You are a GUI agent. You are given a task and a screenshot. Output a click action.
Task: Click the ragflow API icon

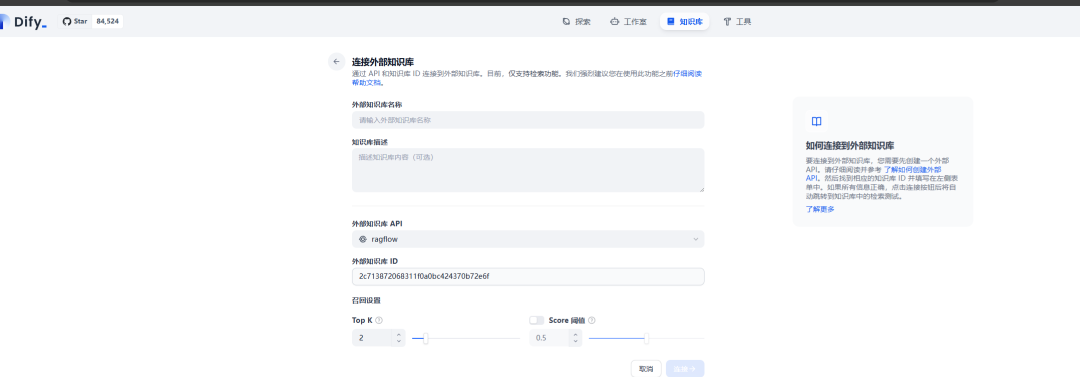363,239
